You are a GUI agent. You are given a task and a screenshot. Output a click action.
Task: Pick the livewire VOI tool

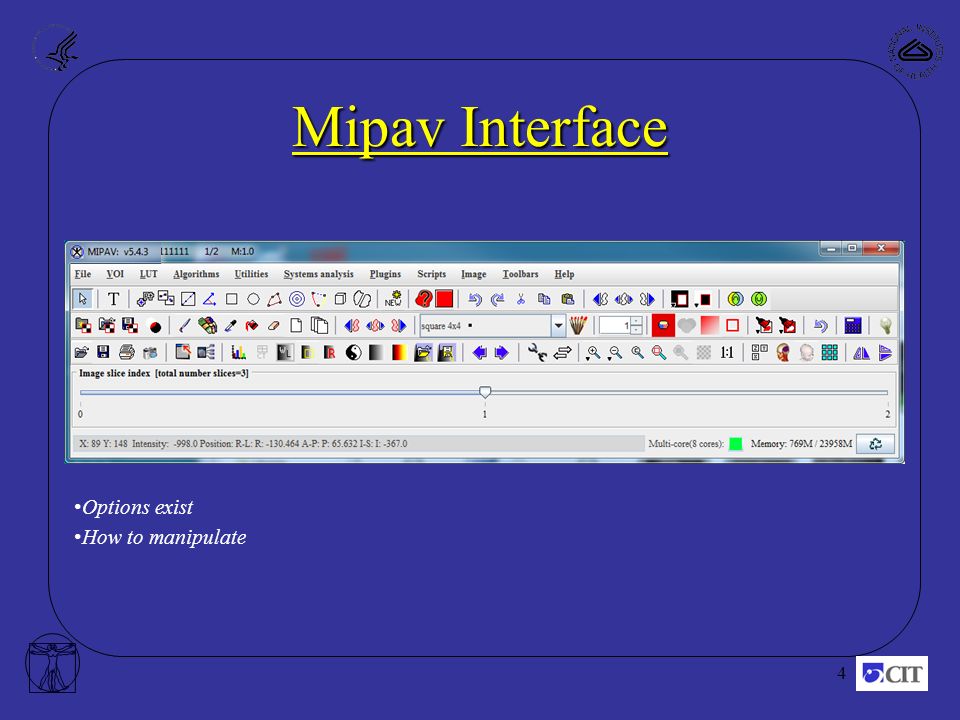[x=318, y=299]
